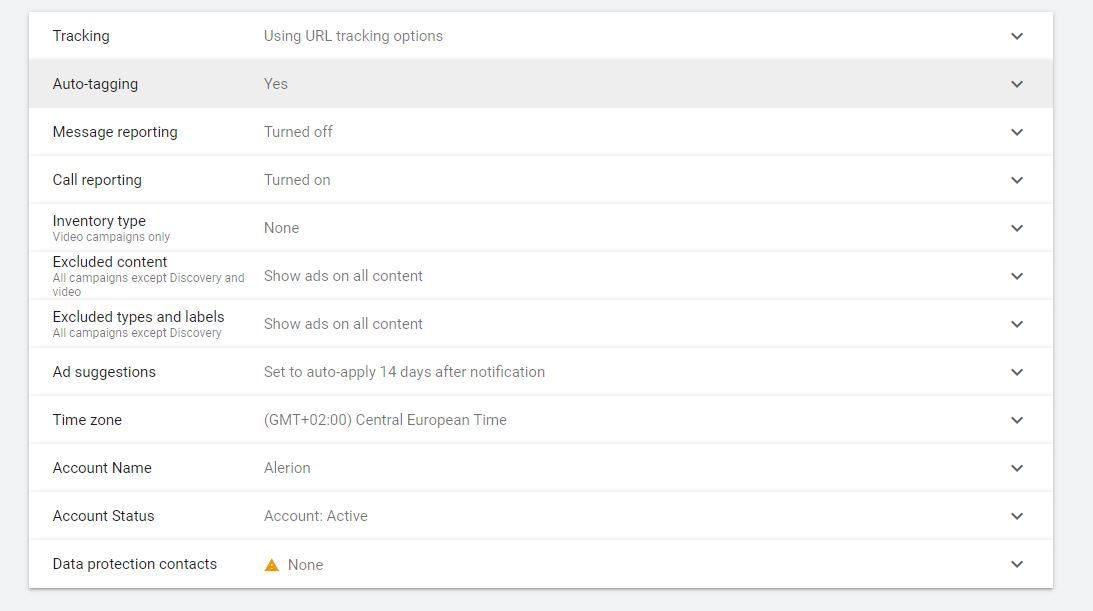The width and height of the screenshot is (1093, 611).
Task: Expand the Tracking row chevron
Action: pyautogui.click(x=1017, y=36)
